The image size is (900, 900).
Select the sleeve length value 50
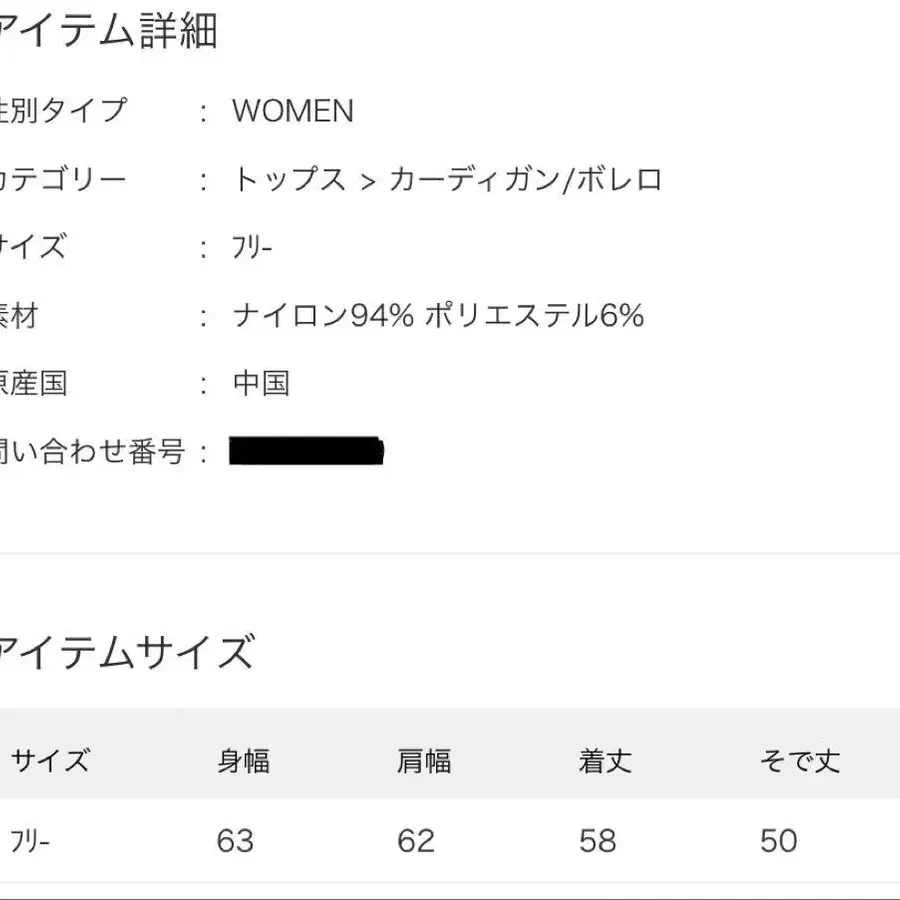pyautogui.click(x=778, y=841)
